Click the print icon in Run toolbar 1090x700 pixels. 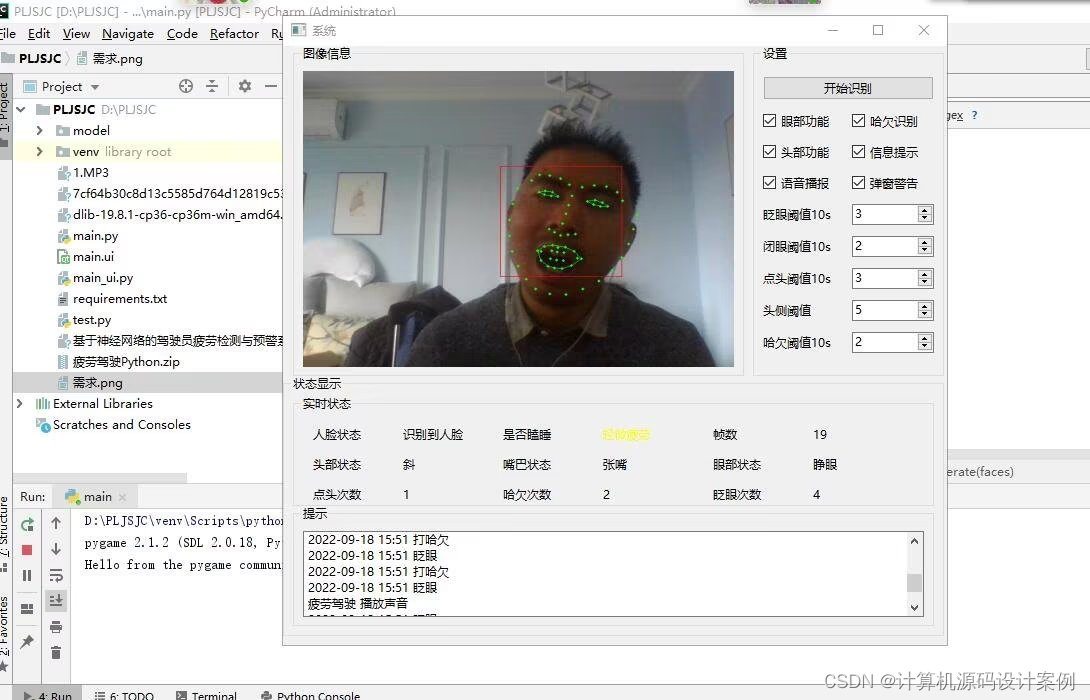click(x=56, y=627)
